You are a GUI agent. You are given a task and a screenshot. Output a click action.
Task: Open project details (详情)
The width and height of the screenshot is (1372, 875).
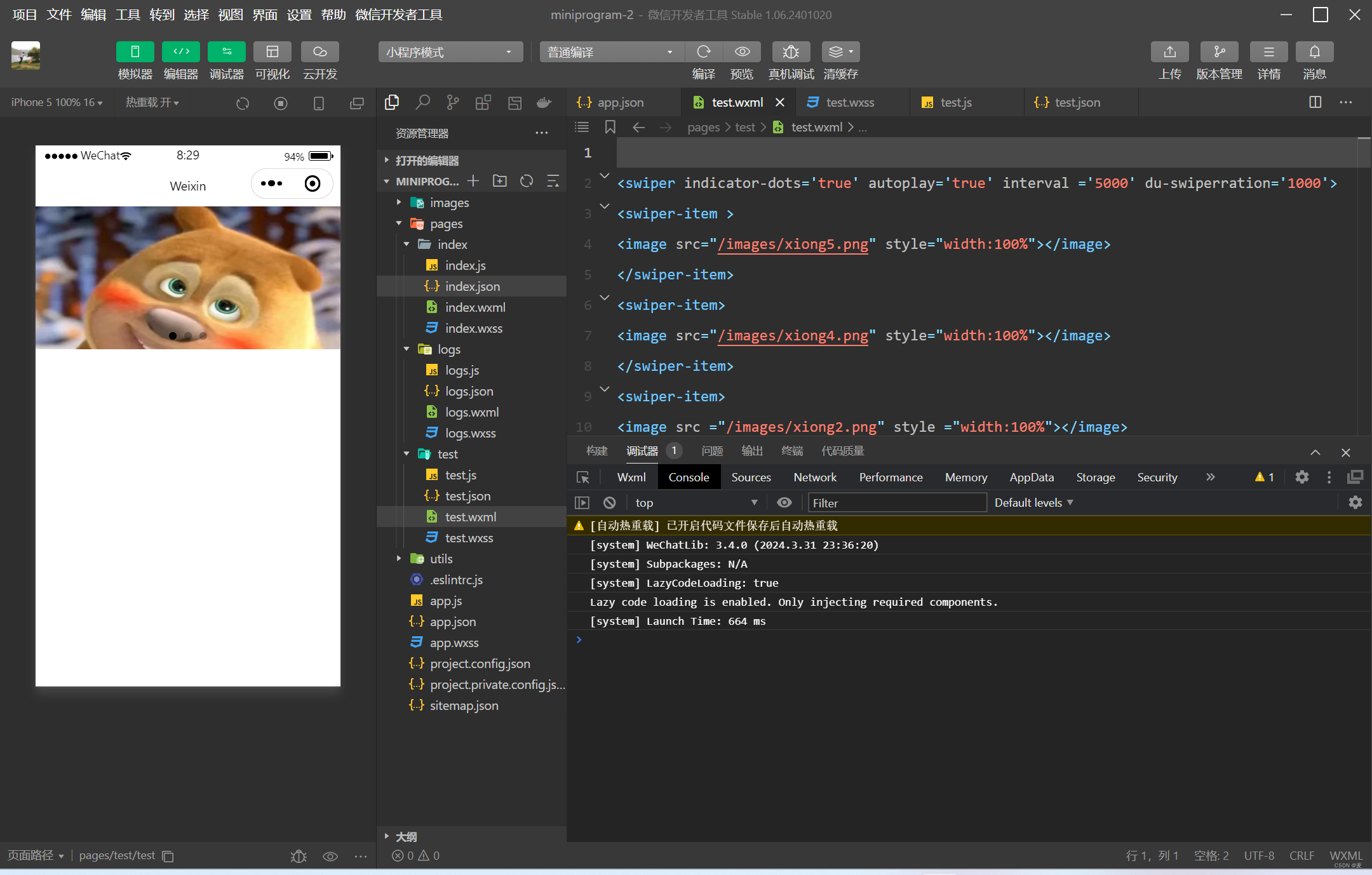coord(1268,51)
